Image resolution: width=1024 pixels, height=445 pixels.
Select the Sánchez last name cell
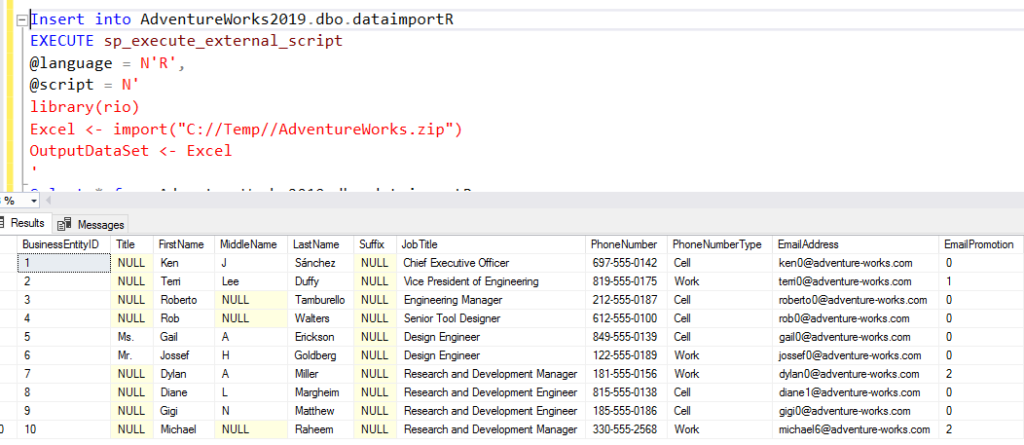coord(315,263)
